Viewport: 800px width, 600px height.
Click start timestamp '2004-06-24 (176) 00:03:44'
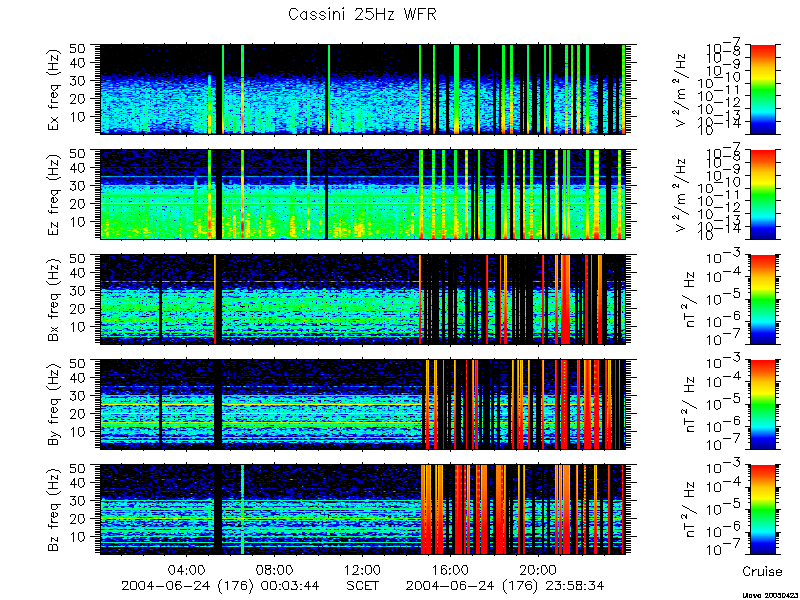point(220,586)
